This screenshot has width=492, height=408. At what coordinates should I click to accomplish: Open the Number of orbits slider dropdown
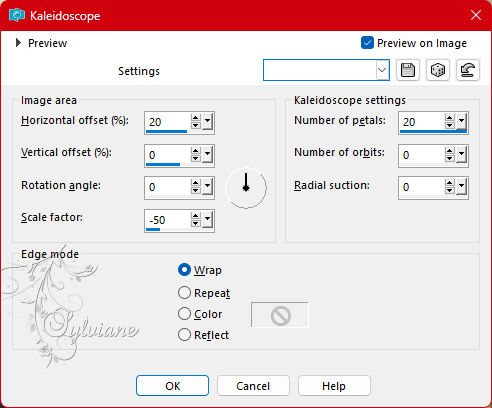(x=461, y=155)
